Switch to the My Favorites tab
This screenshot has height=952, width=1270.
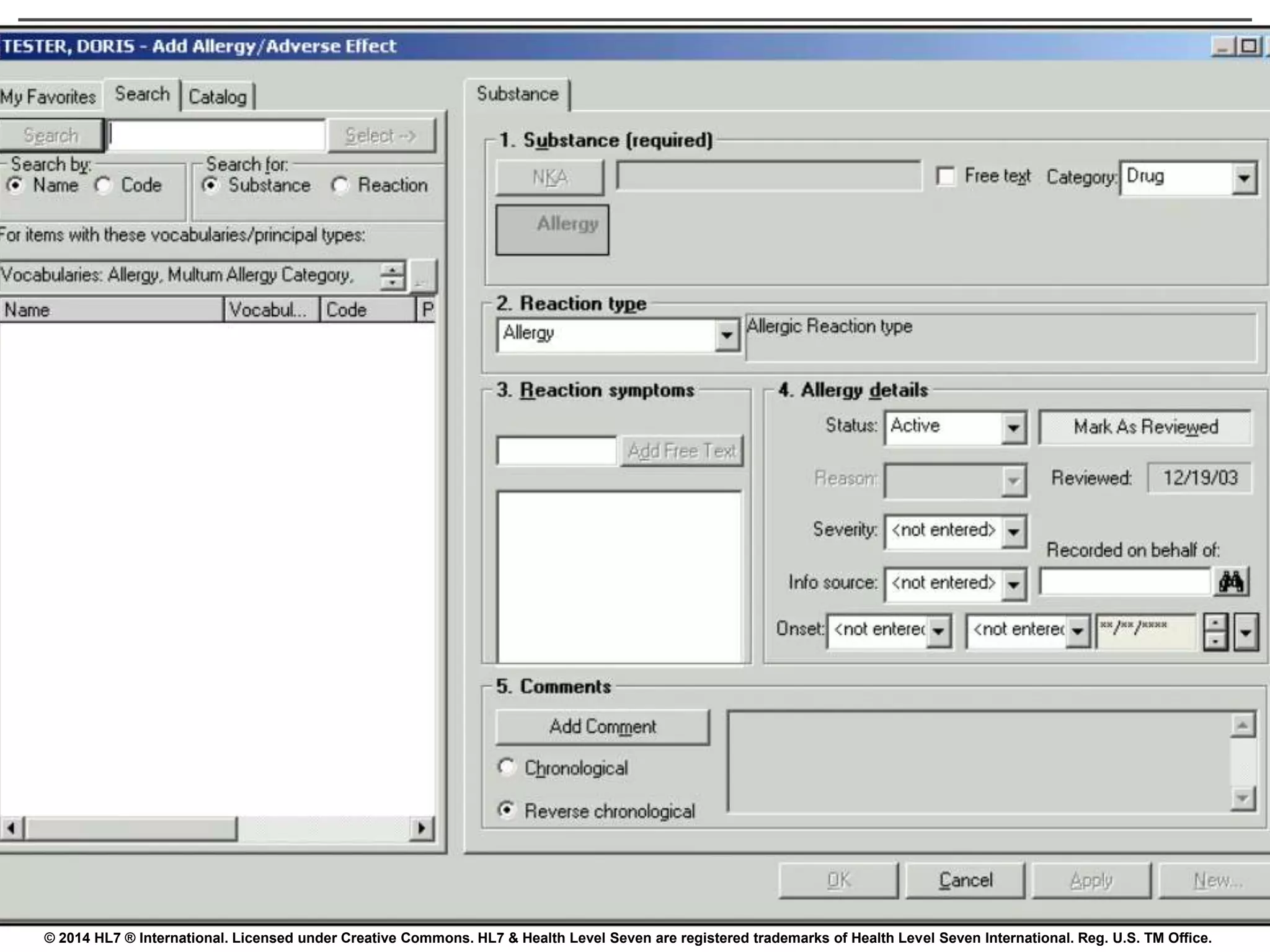tap(48, 97)
